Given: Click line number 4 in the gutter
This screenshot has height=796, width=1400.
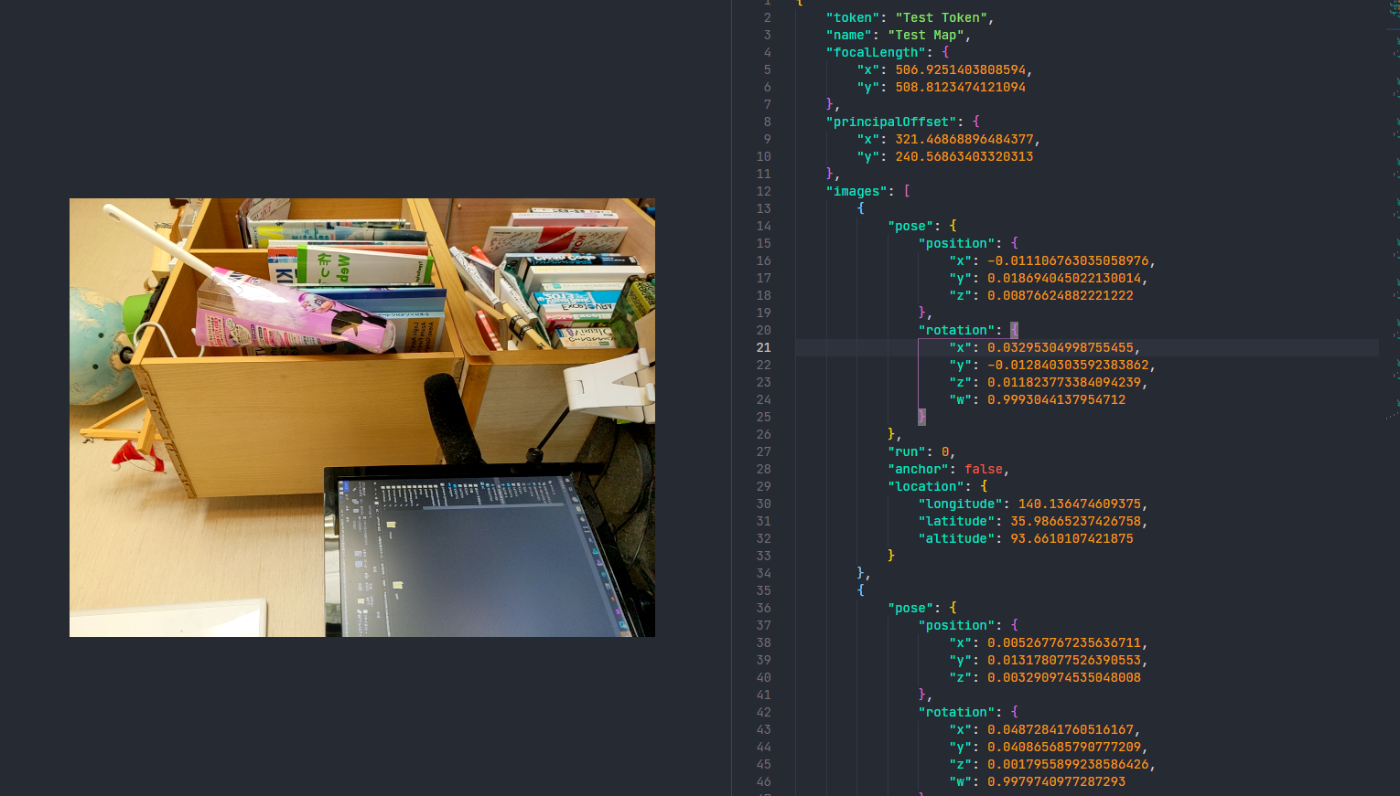Looking at the screenshot, I should (x=767, y=52).
